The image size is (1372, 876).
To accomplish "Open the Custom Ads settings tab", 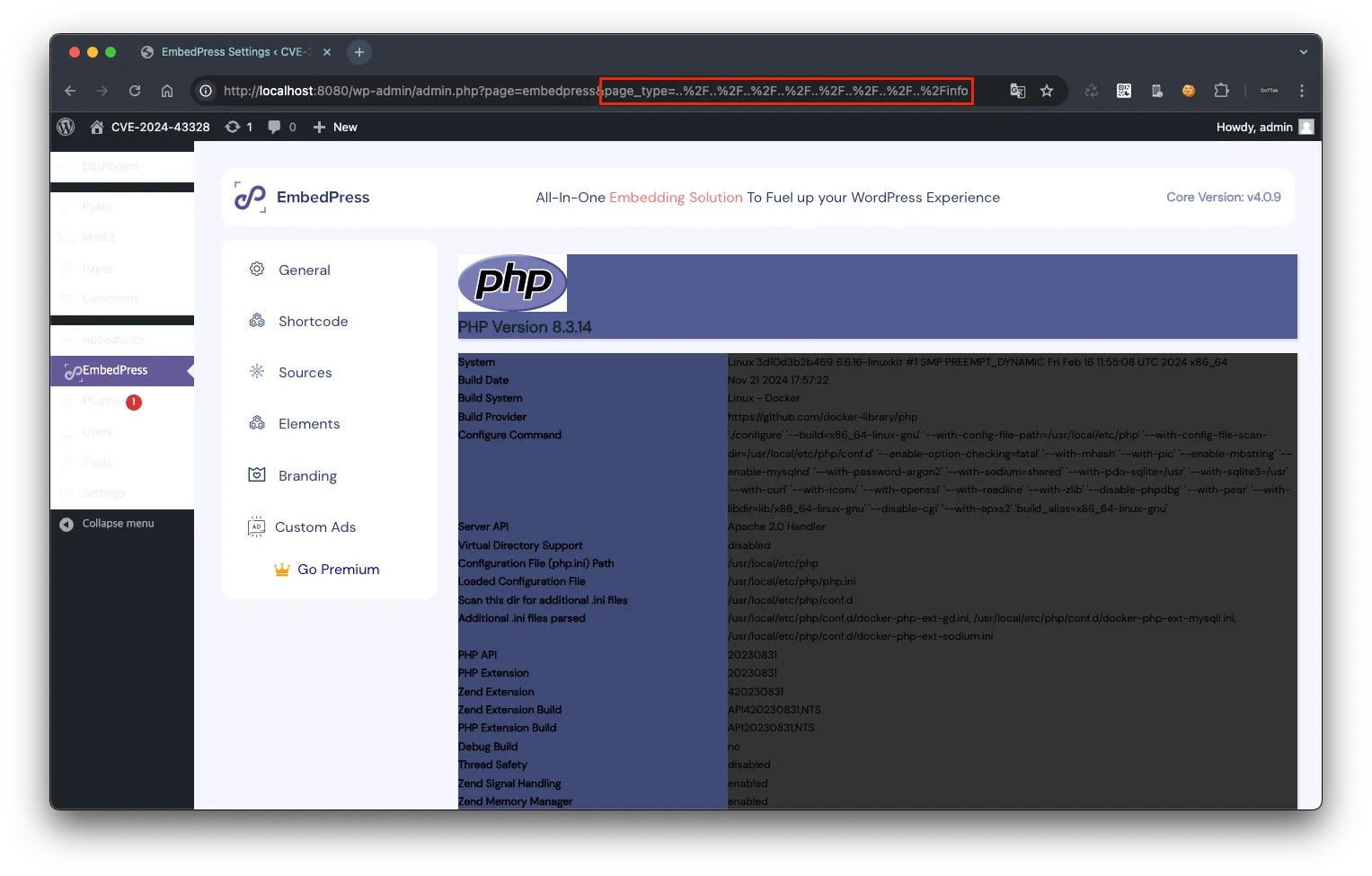I will tap(302, 527).
